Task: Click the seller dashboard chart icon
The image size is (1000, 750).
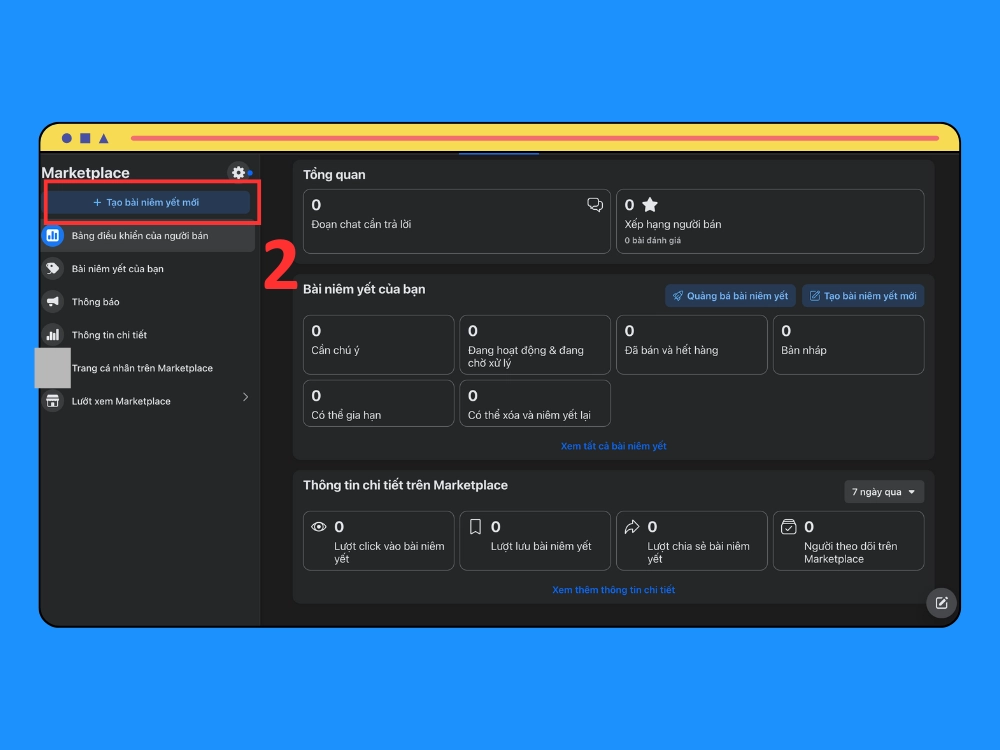Action: [x=53, y=235]
